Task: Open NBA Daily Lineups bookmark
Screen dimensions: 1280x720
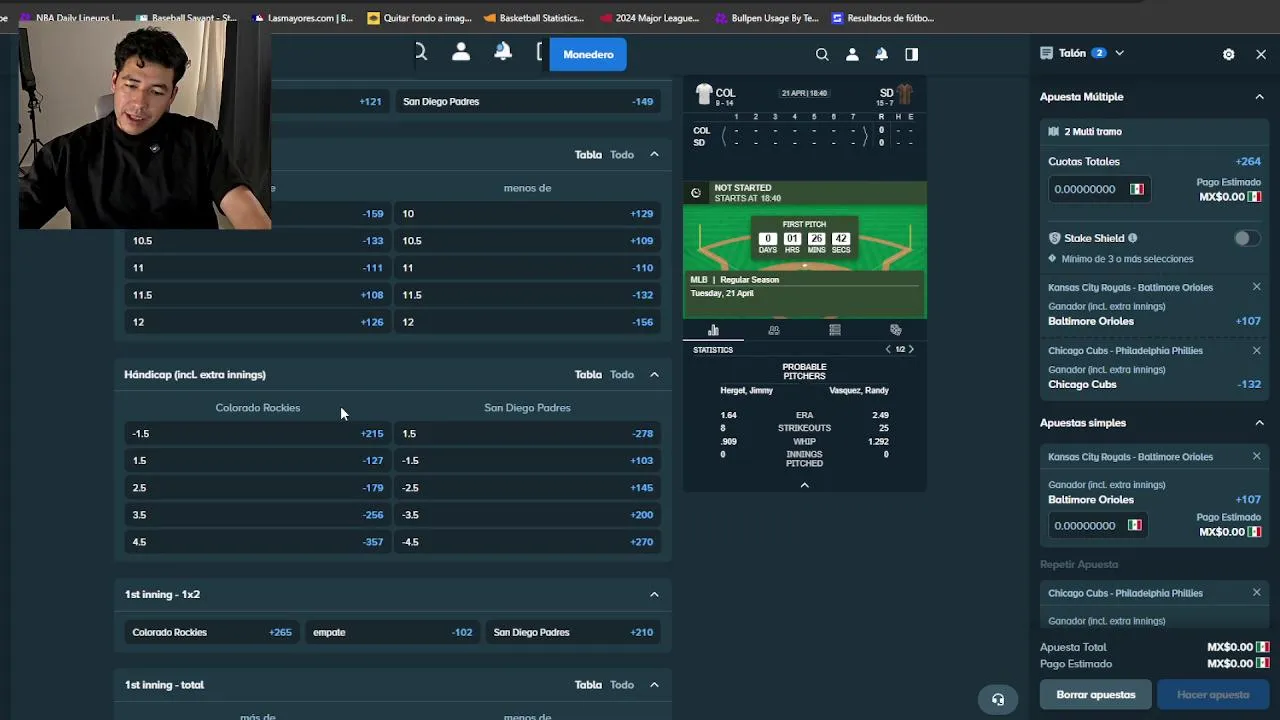Action: (70, 18)
